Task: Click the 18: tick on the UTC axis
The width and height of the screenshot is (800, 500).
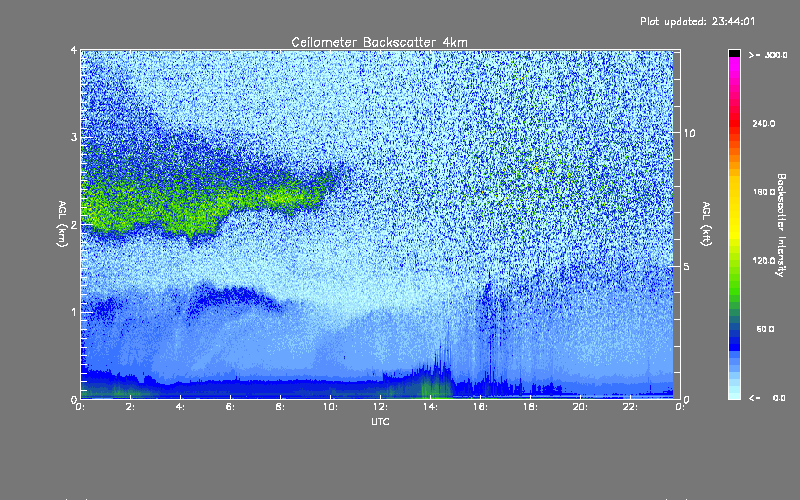Action: pos(530,407)
